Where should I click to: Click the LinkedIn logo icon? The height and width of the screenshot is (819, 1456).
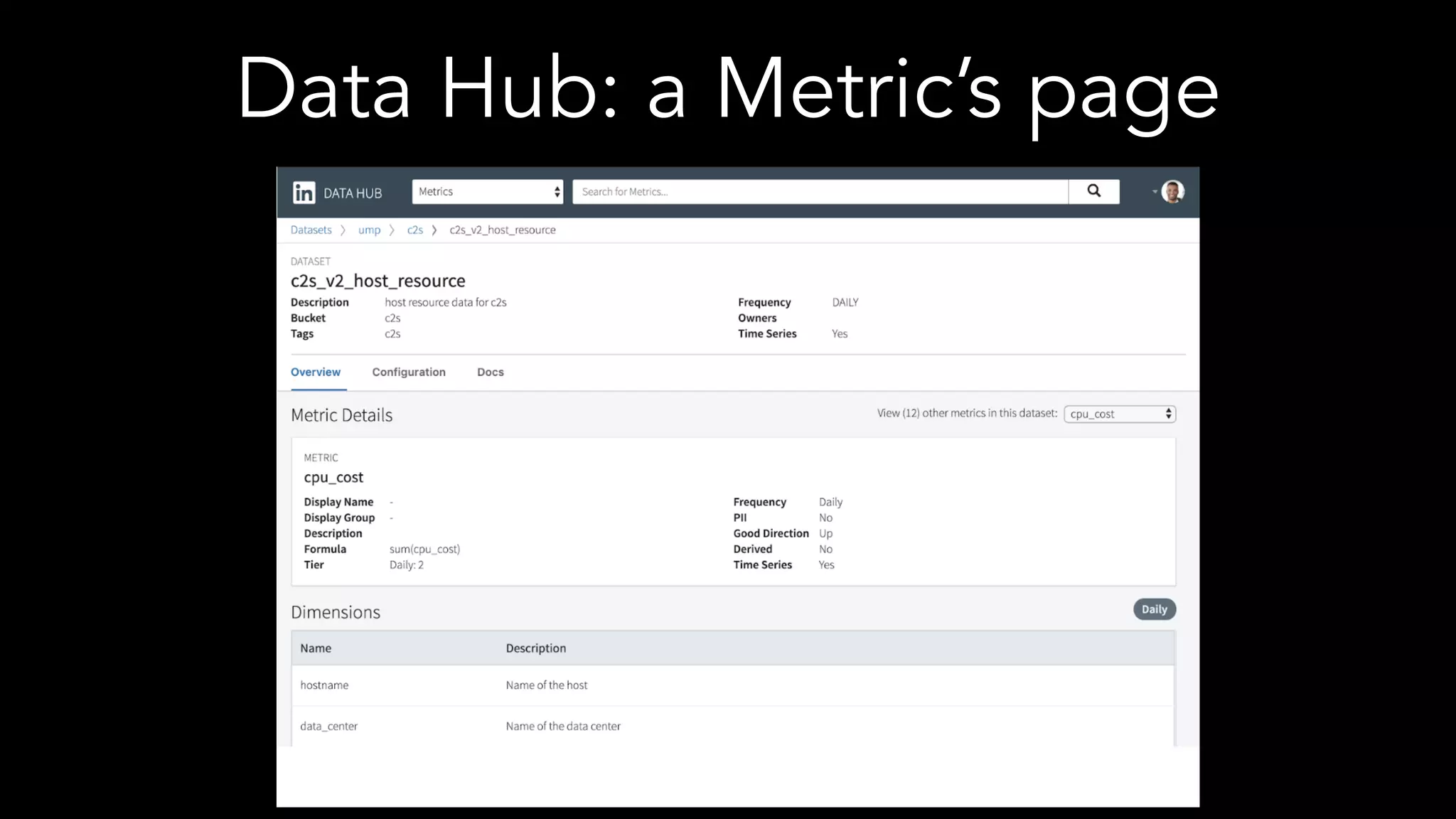304,193
